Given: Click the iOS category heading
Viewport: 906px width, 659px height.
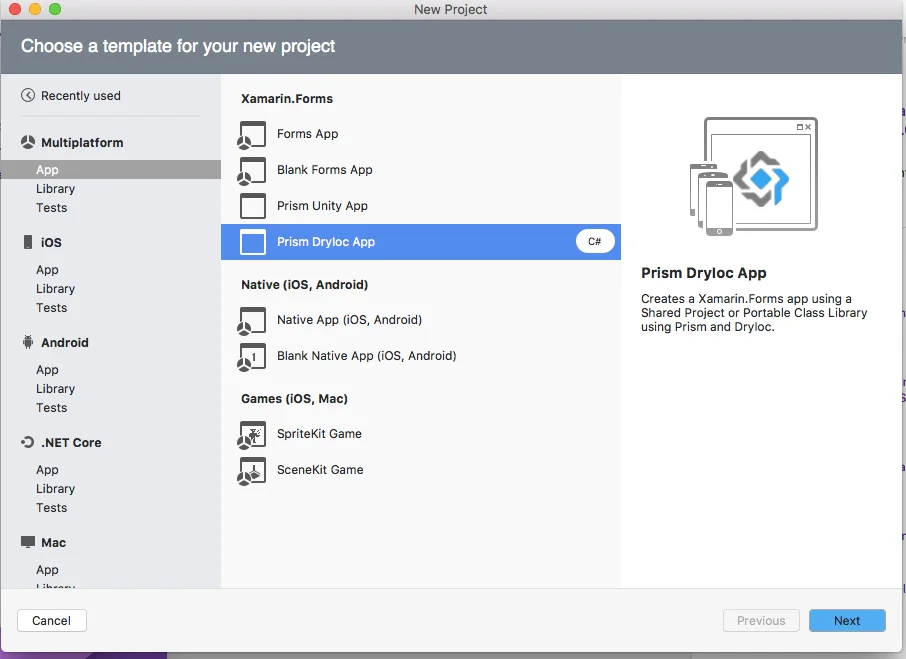Looking at the screenshot, I should click(51, 243).
